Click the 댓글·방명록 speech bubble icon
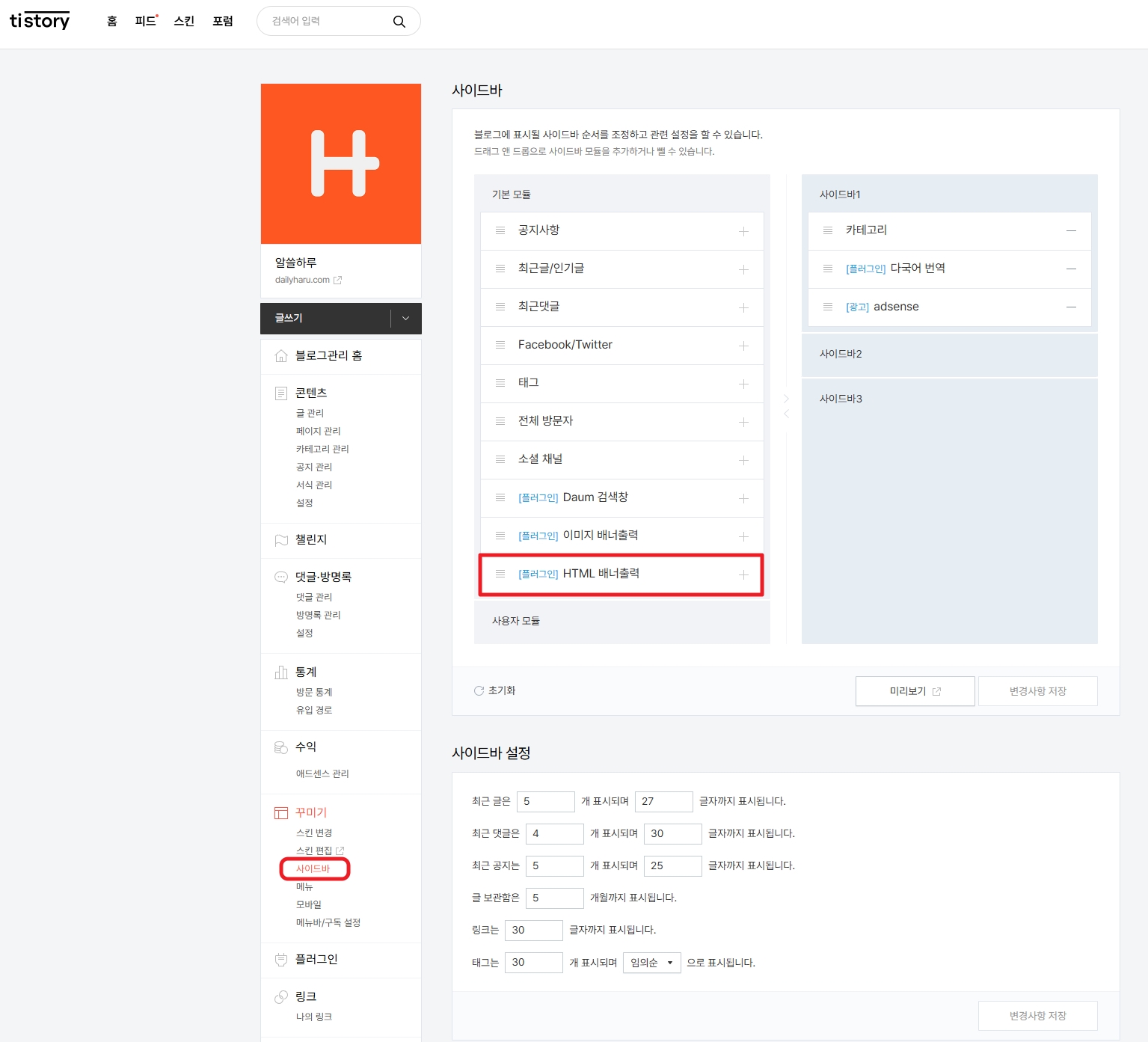Screen dimensions: 1148x1042 pos(281,577)
